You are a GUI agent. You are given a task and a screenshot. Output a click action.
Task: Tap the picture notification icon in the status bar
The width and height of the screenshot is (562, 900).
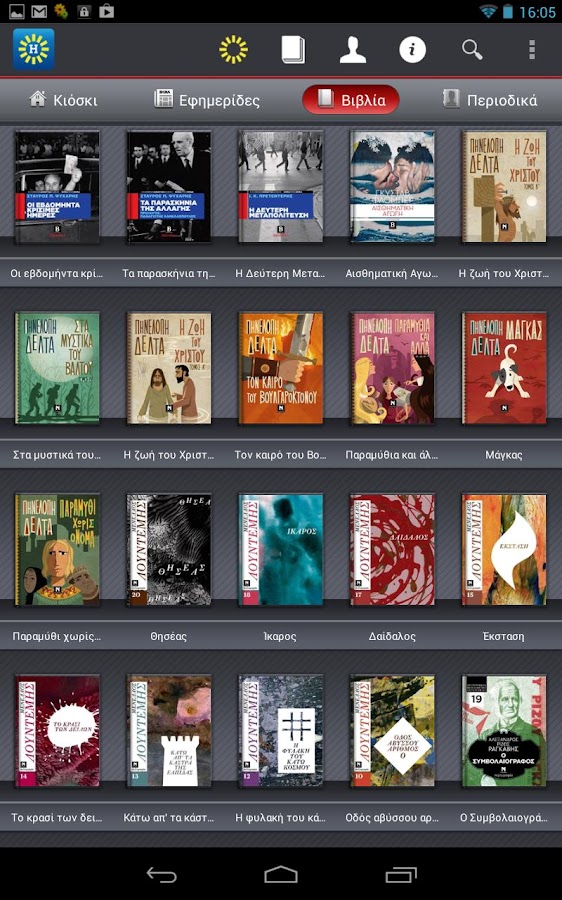pyautogui.click(x=17, y=11)
